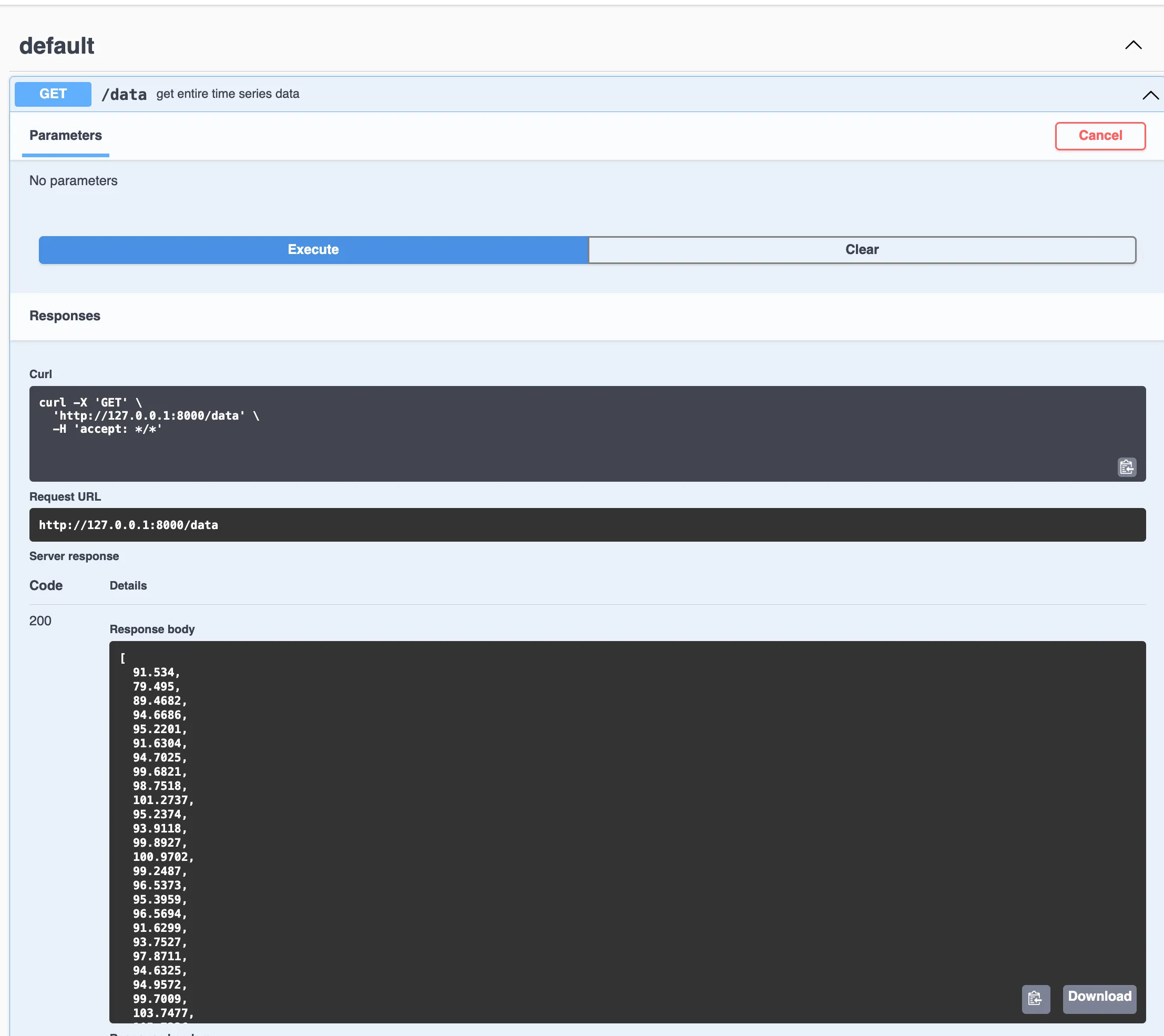
Task: Select the Parameters tab
Action: pos(66,136)
